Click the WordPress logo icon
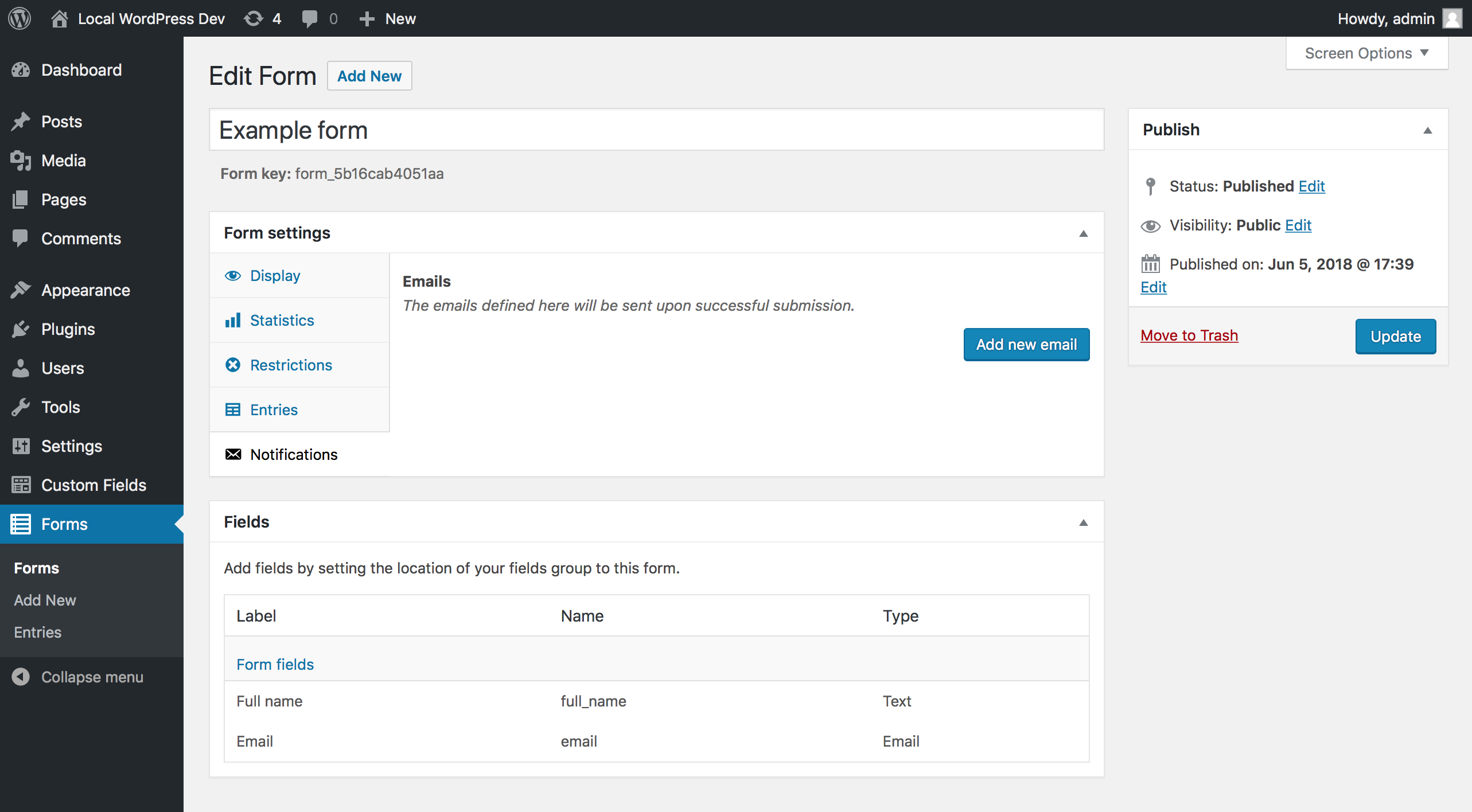1472x812 pixels. click(x=20, y=18)
